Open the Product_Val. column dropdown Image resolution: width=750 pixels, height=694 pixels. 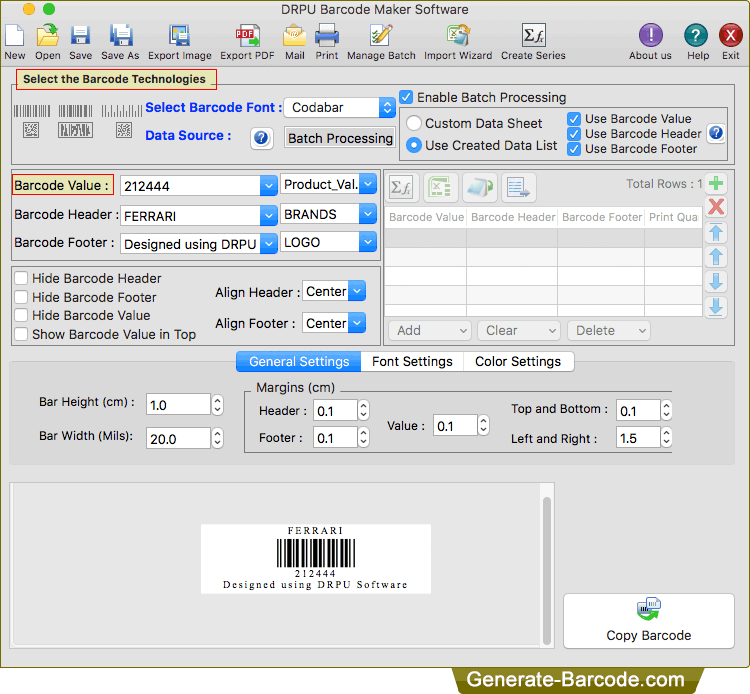367,184
